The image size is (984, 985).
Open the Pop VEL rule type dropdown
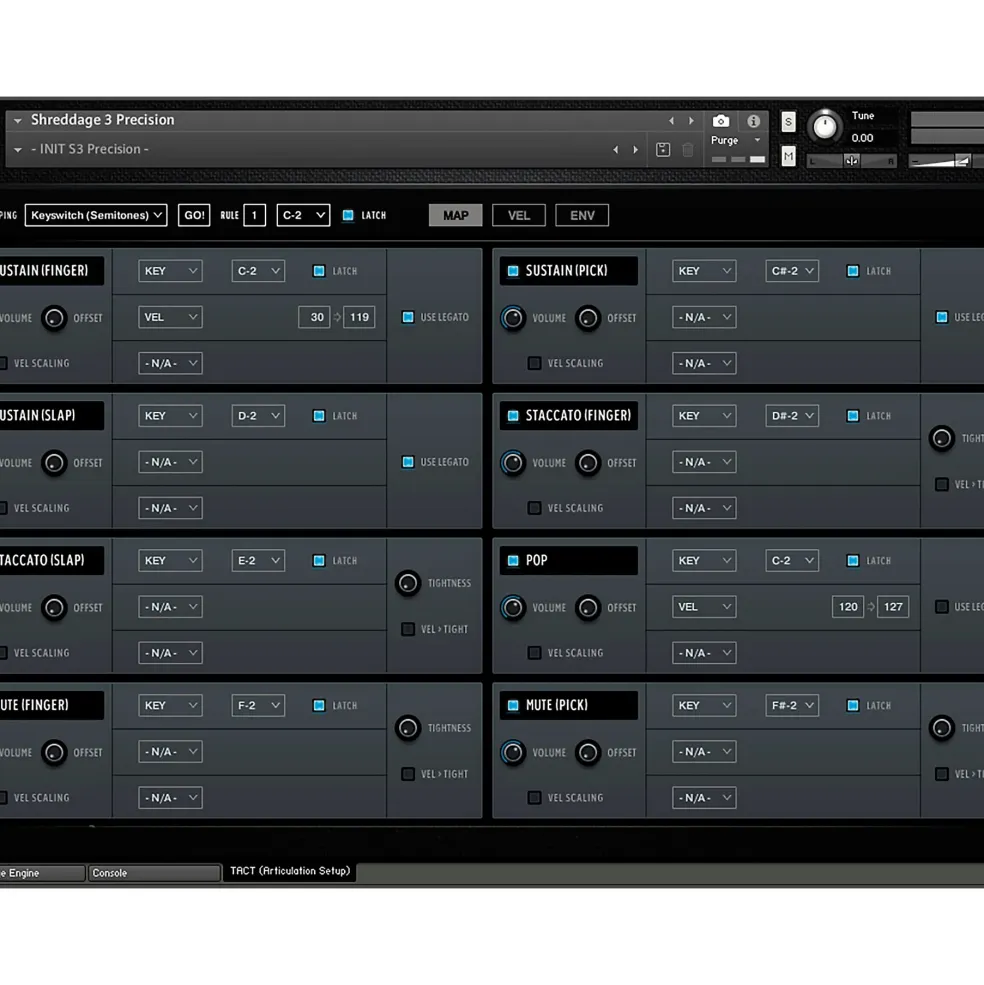(x=704, y=607)
